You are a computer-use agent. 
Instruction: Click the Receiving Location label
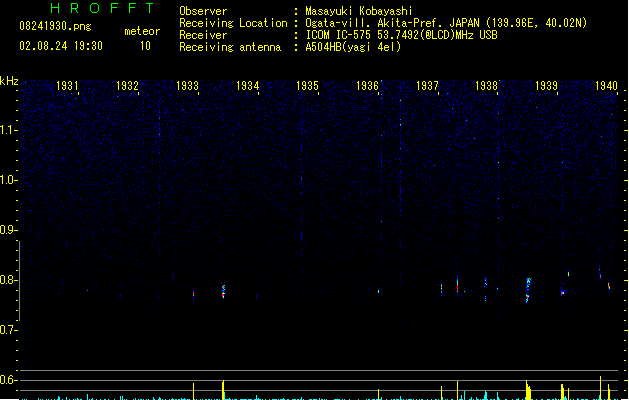point(233,23)
